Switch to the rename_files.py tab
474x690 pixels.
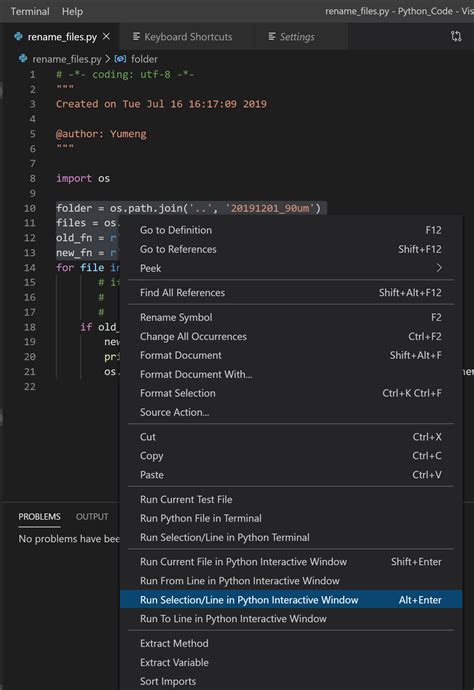[62, 37]
